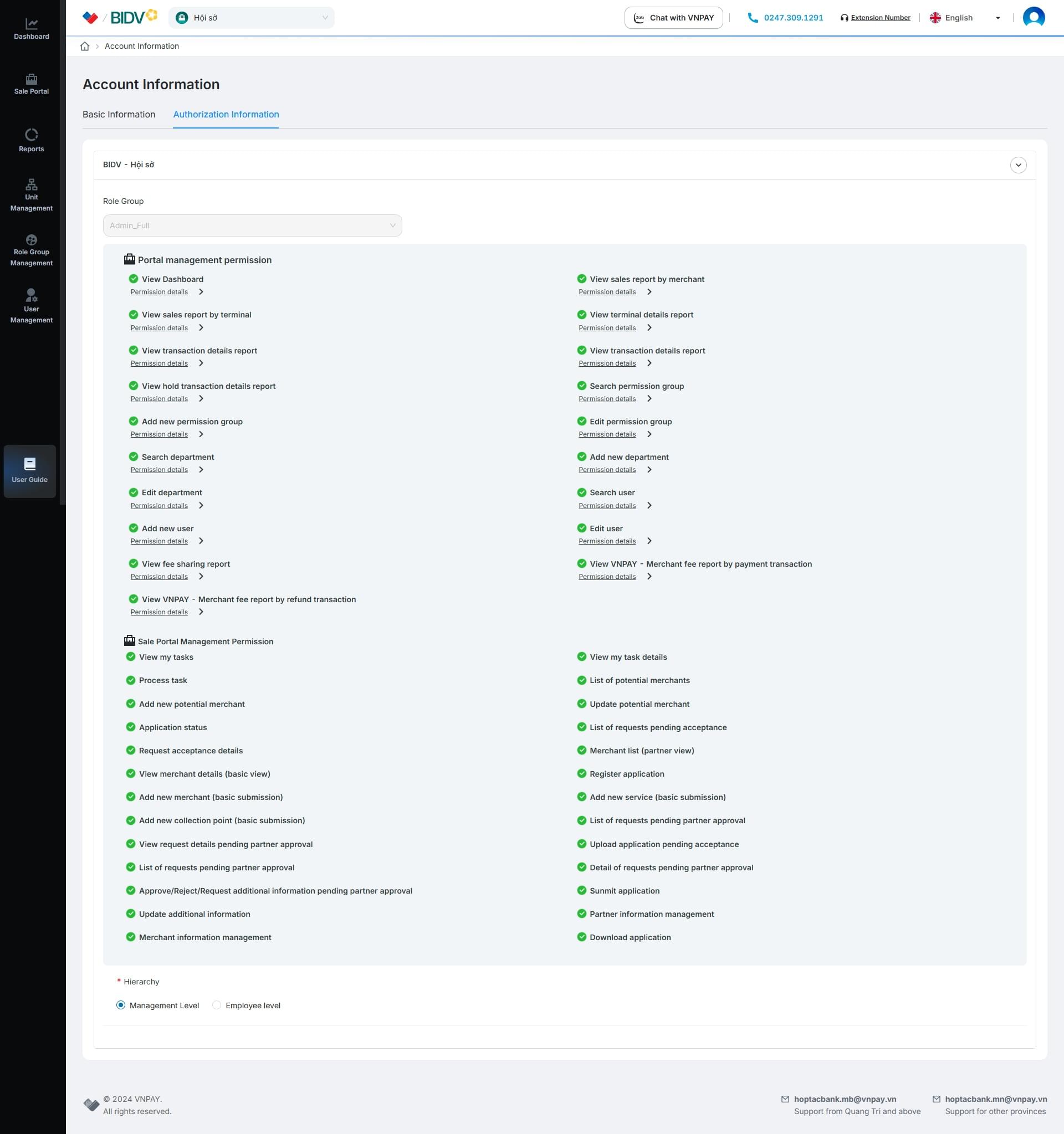Switch to the Basic Information tab
Screen dimensions: 1064x1134
tap(119, 114)
